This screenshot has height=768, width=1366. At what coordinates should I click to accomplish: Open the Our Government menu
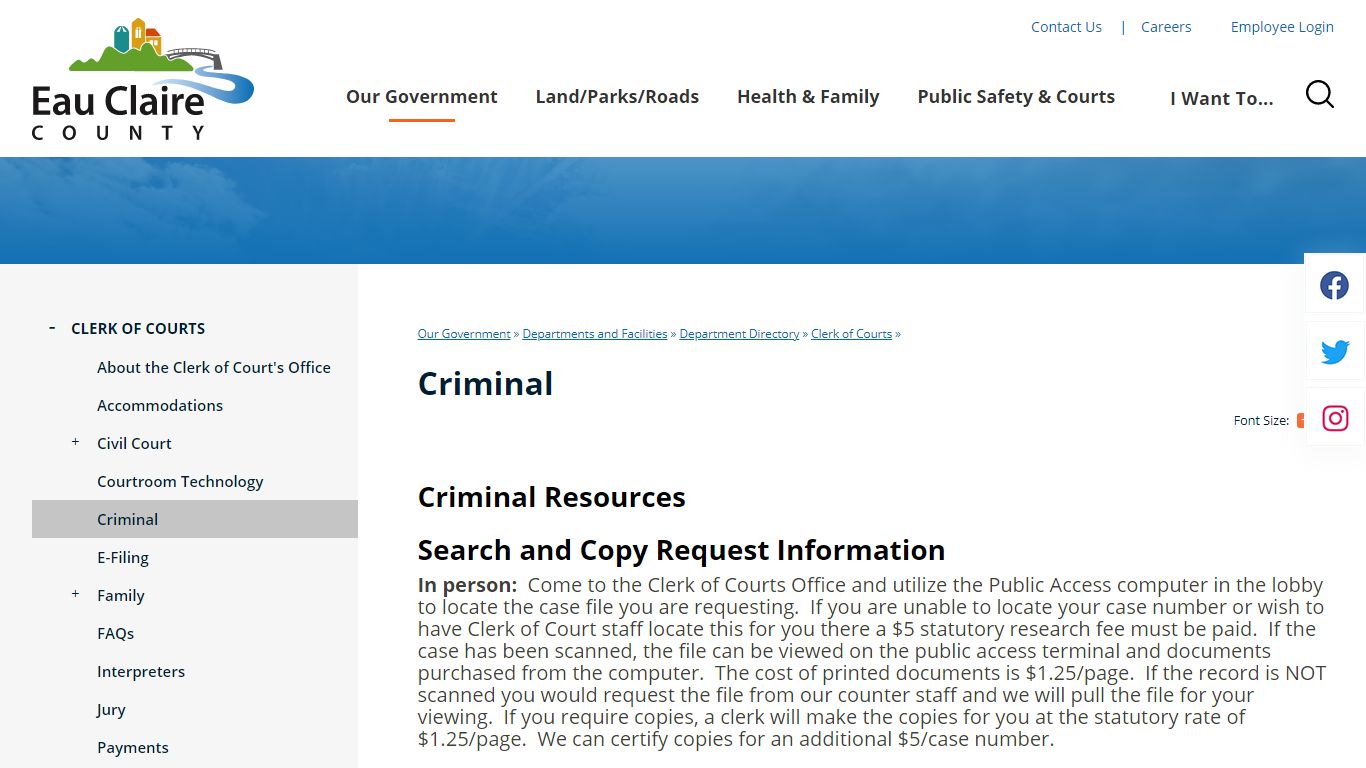421,96
